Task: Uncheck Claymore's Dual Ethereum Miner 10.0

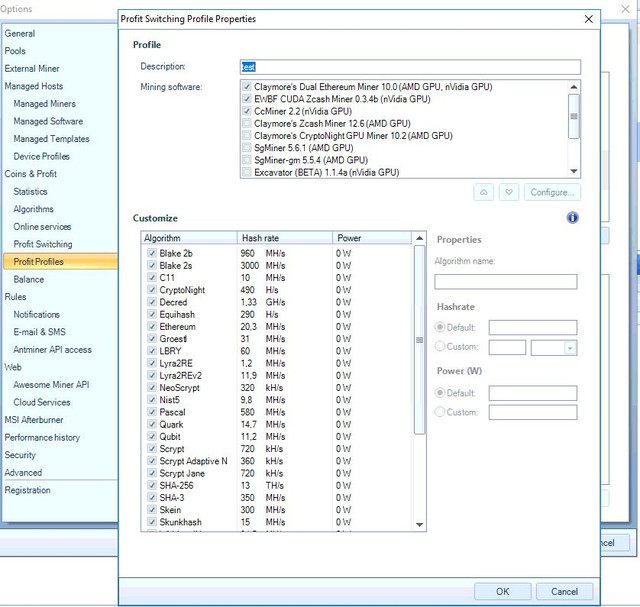Action: coord(247,87)
